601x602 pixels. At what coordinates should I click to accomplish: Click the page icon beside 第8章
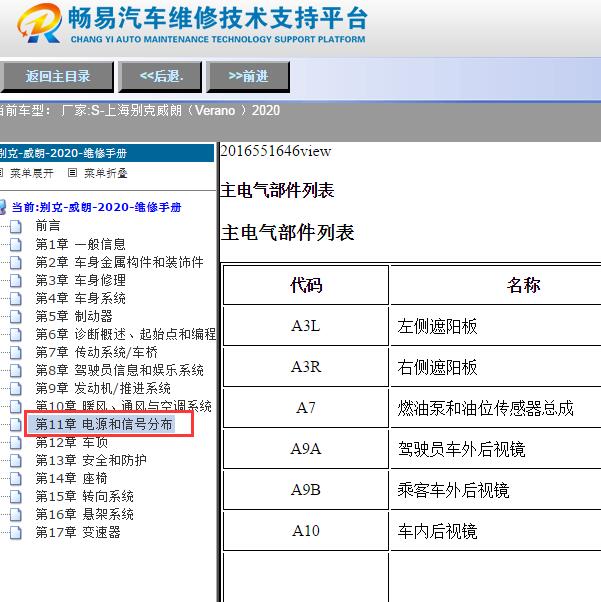click(x=16, y=370)
